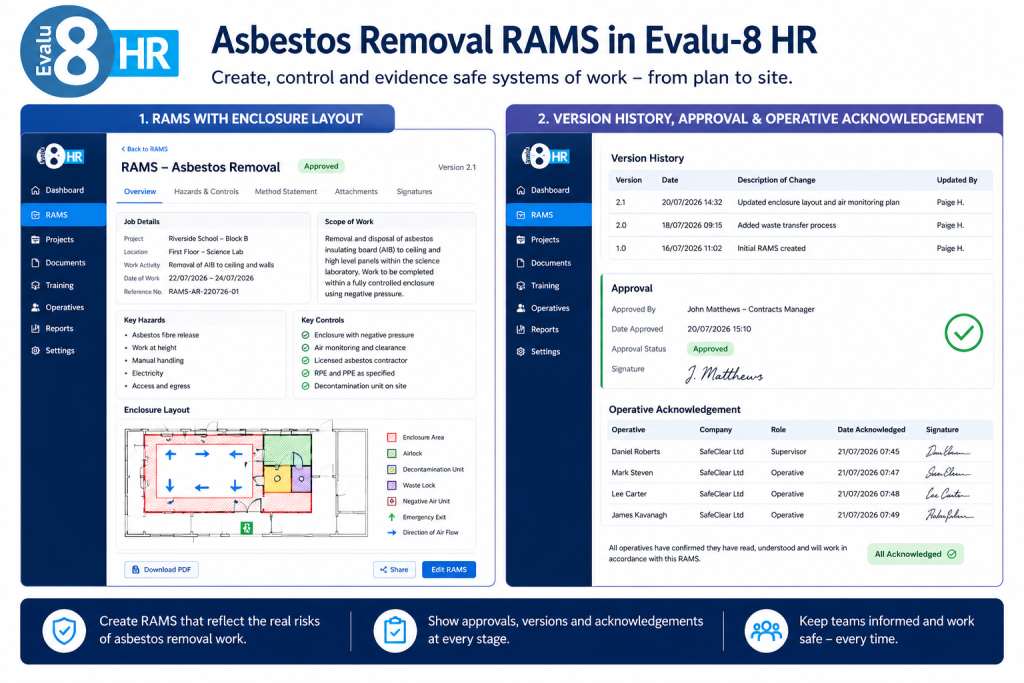Screen dimensions: 1024x683
Task: Click the Edit RAMS button
Action: pos(449,569)
